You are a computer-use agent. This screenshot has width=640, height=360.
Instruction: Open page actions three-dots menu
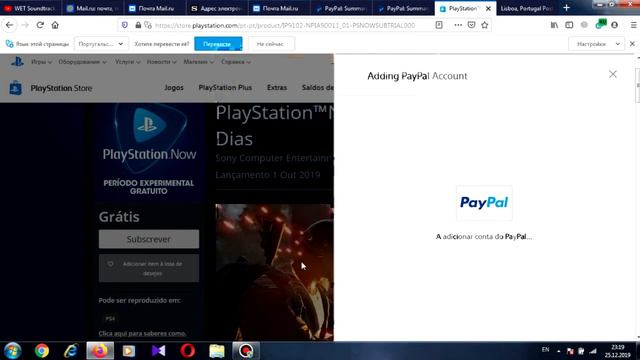[x=458, y=25]
